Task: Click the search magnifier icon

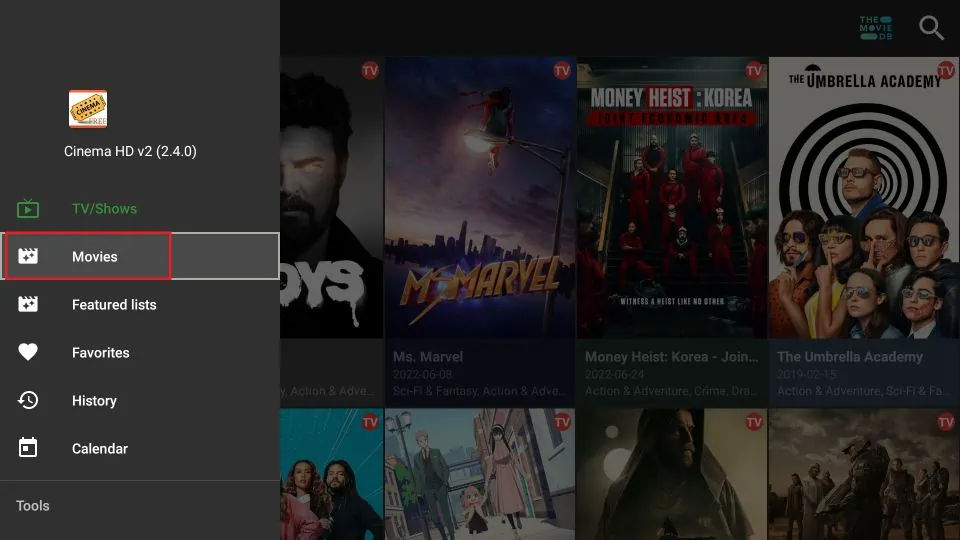Action: pos(931,28)
